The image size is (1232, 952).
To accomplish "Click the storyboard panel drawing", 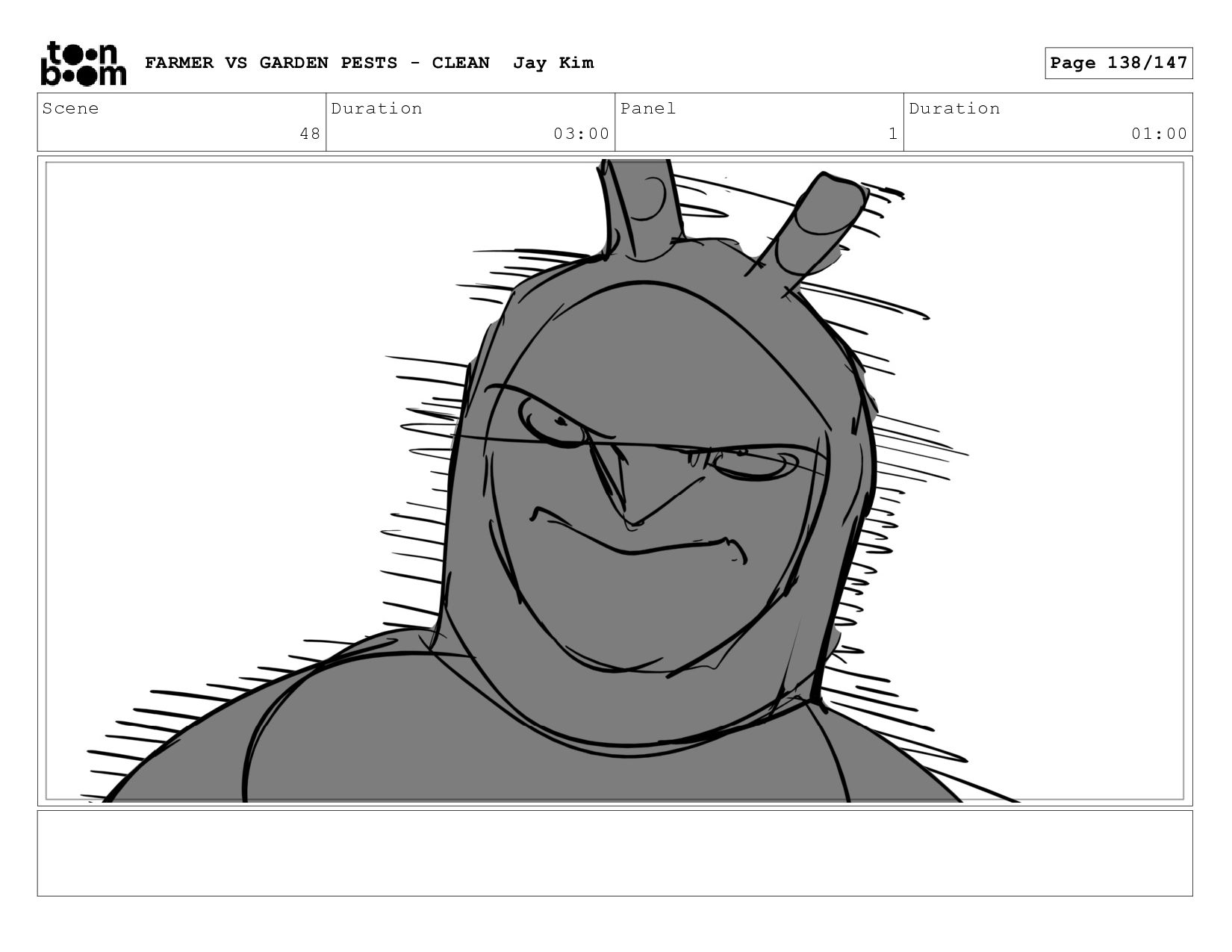I will (x=615, y=481).
